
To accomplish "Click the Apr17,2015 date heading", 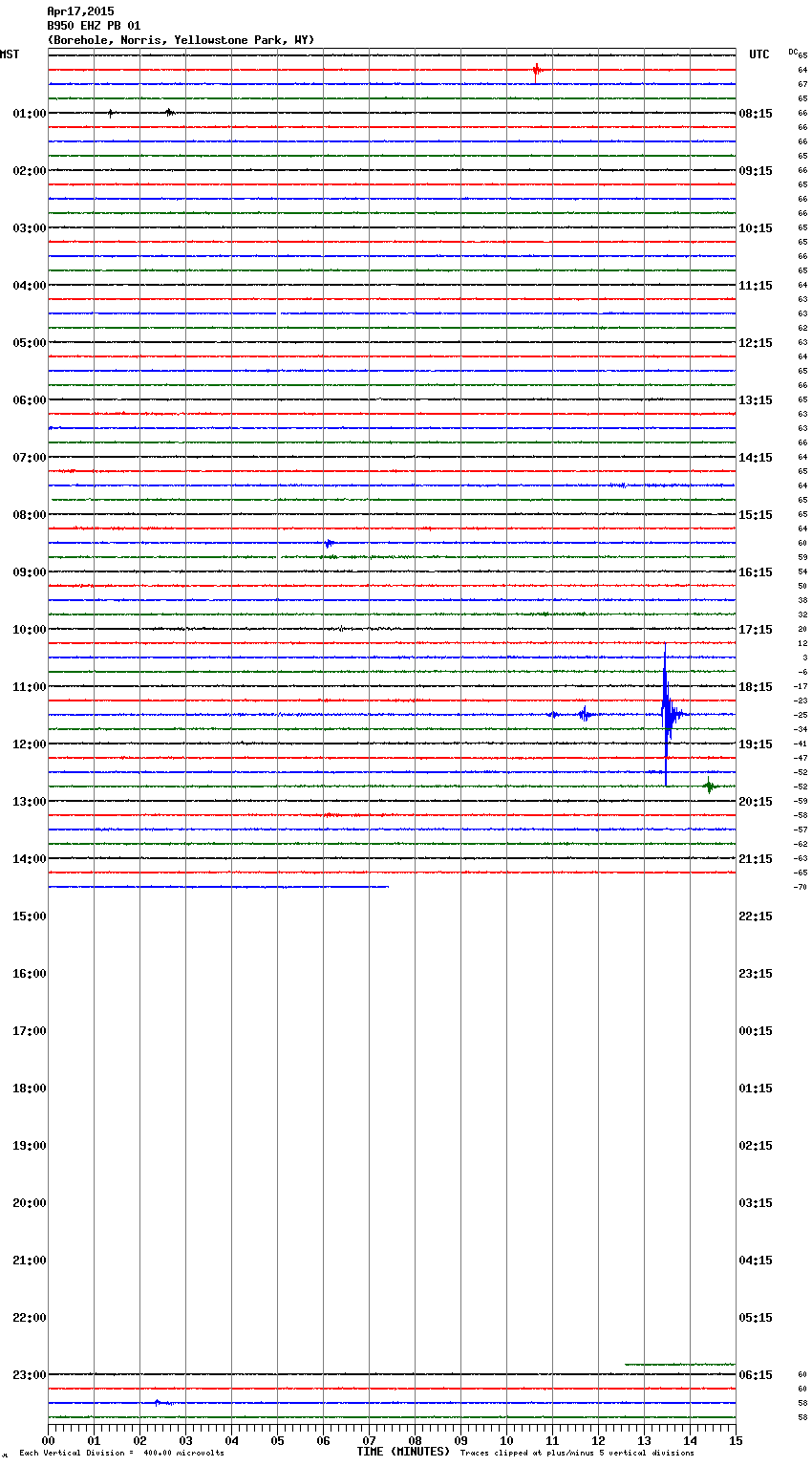I will pyautogui.click(x=80, y=11).
